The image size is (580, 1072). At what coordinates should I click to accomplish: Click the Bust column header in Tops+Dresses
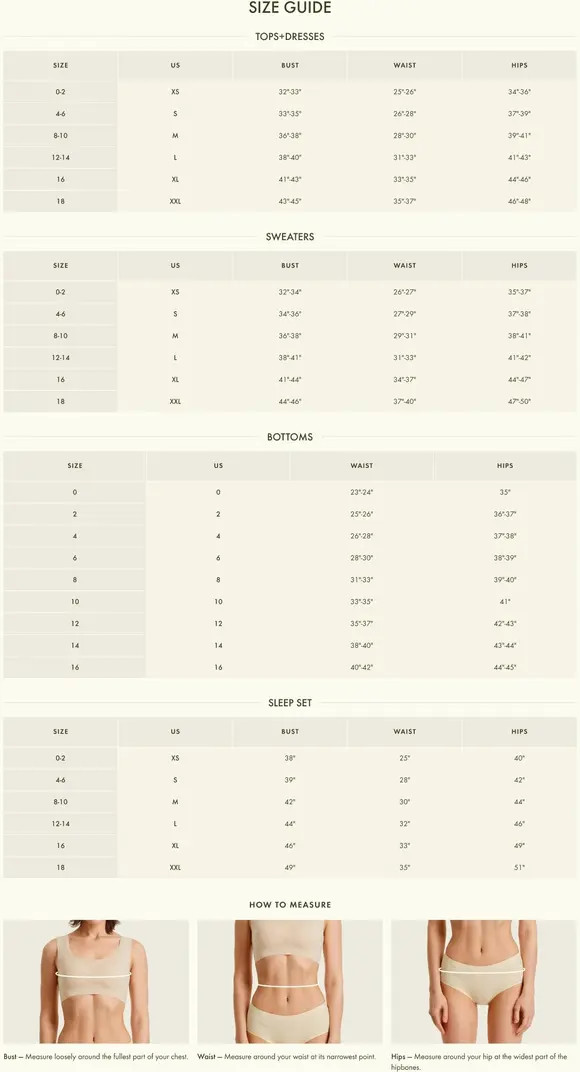(290, 66)
